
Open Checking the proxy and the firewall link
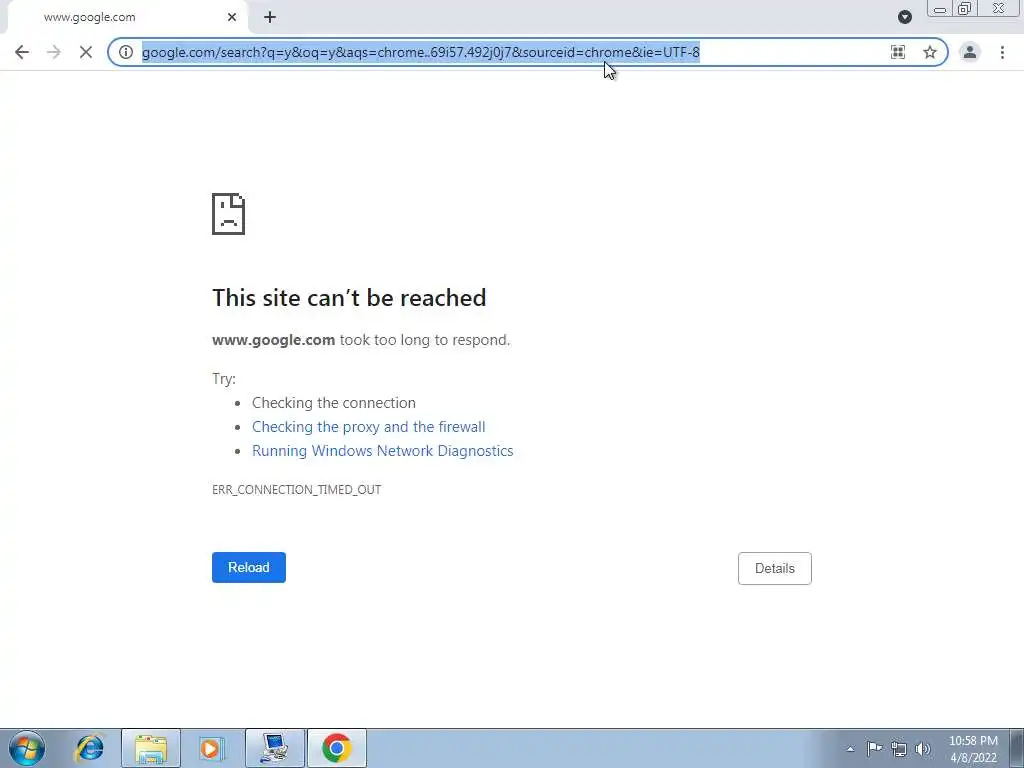tap(369, 427)
